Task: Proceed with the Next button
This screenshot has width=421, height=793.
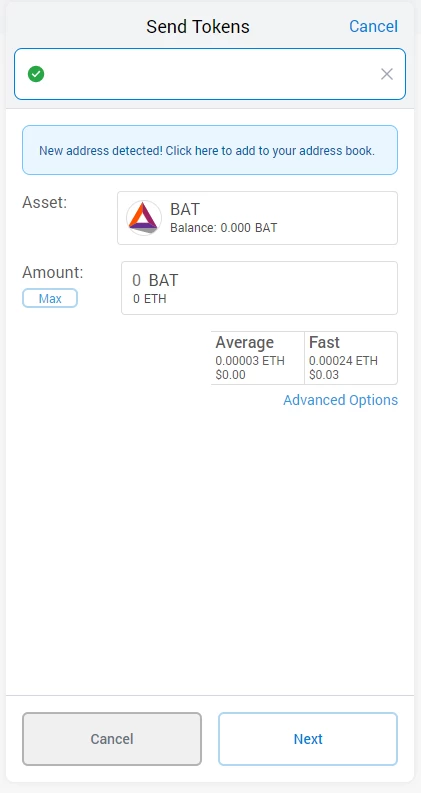Action: [x=308, y=739]
